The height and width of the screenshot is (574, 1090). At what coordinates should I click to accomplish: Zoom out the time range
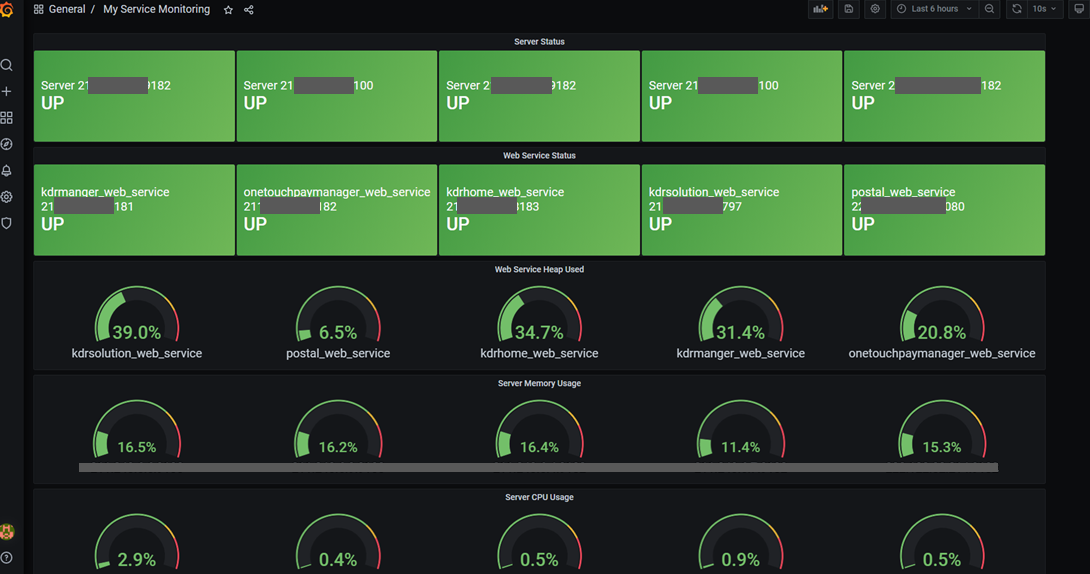point(990,9)
